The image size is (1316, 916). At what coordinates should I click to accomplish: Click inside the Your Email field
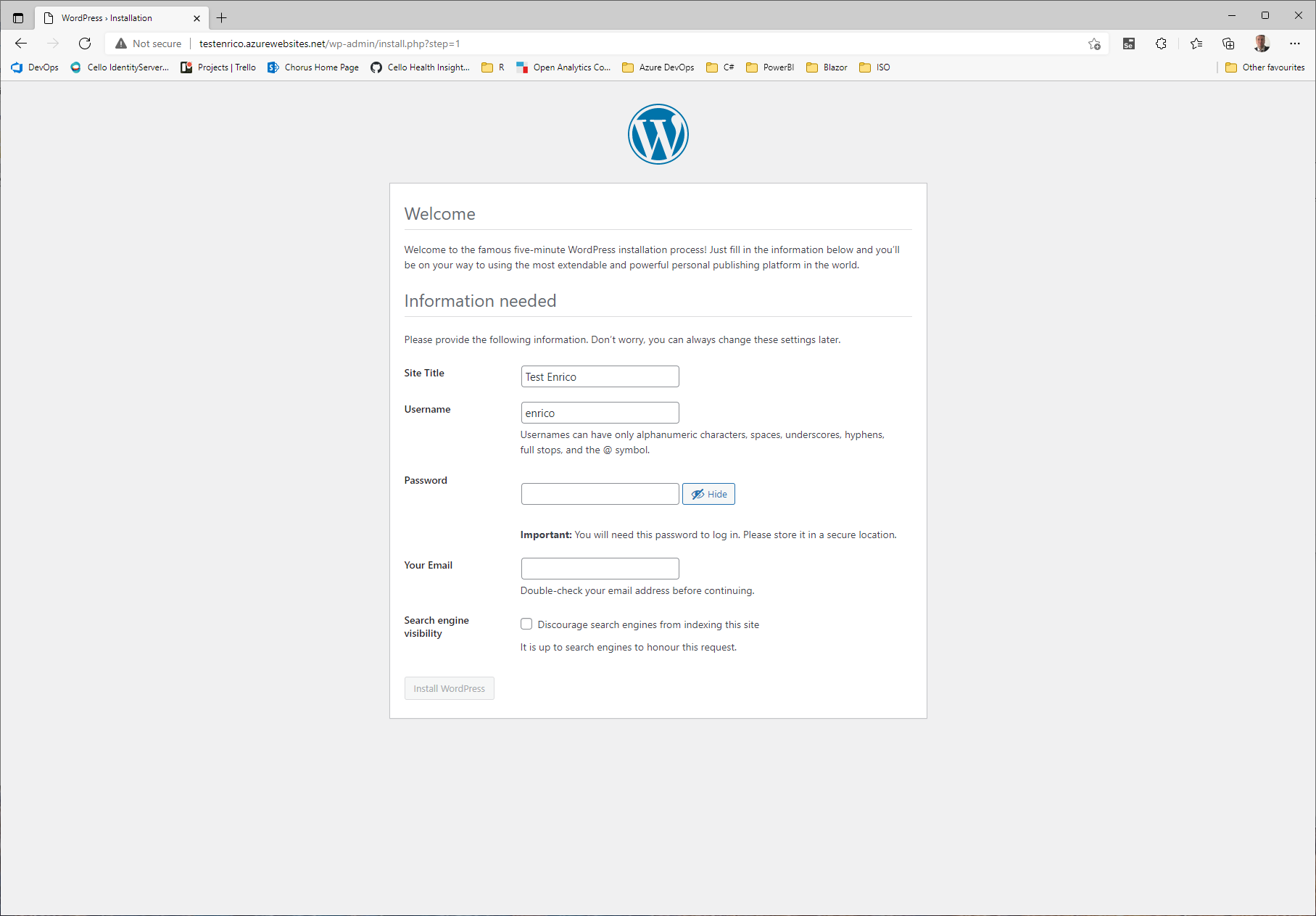point(600,568)
